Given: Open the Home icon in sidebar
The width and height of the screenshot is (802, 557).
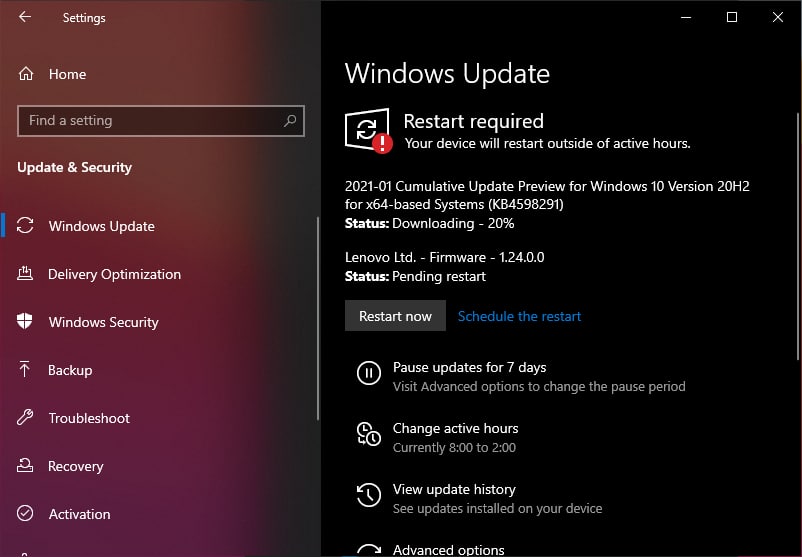Looking at the screenshot, I should [x=26, y=74].
